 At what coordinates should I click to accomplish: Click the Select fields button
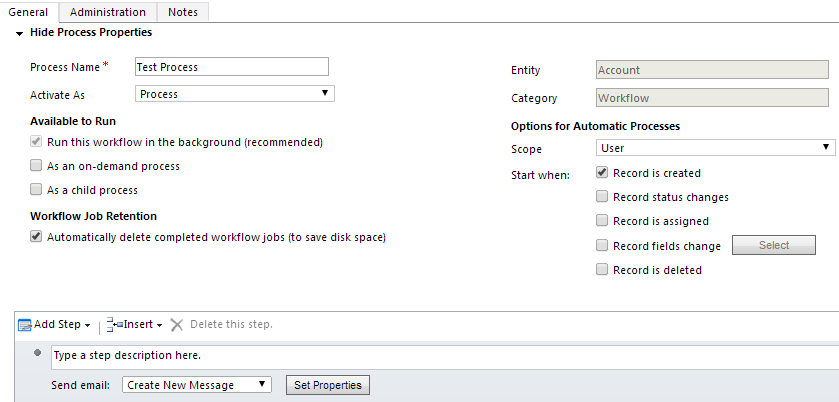(773, 245)
